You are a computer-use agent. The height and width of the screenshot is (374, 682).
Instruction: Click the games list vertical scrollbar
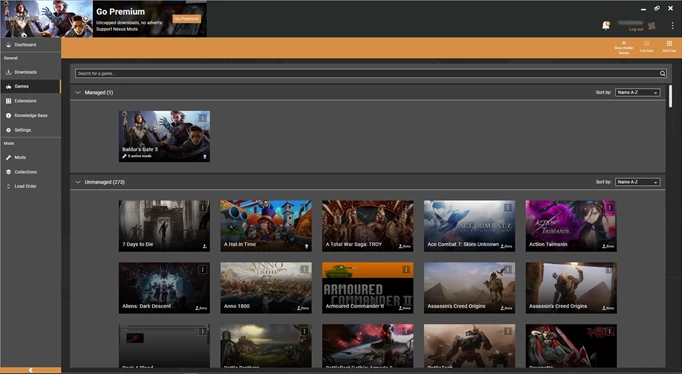pyautogui.click(x=670, y=96)
